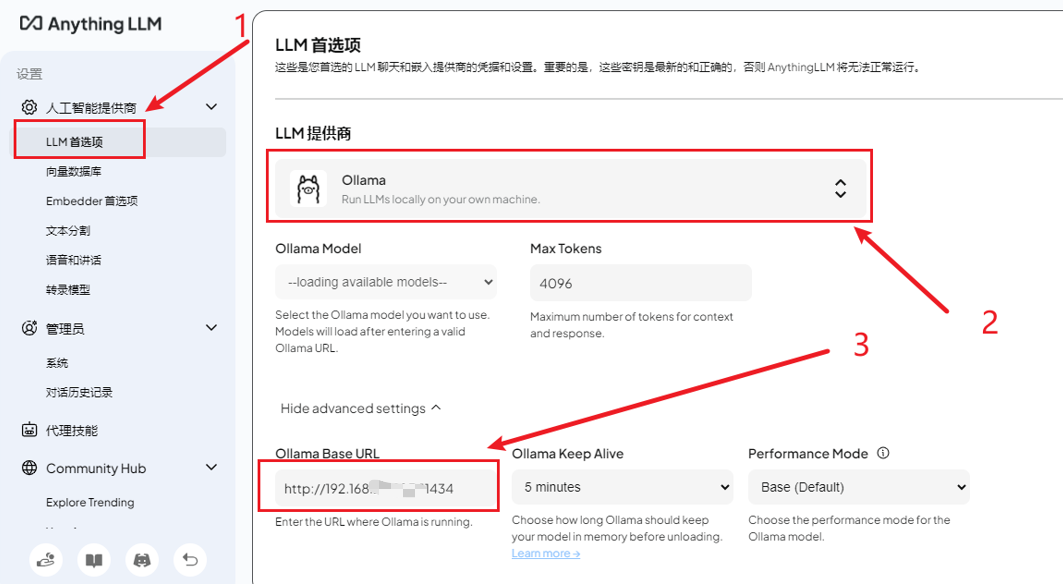Select 语音和讲话 in the sidebar
The width and height of the screenshot is (1063, 584).
coord(73,260)
